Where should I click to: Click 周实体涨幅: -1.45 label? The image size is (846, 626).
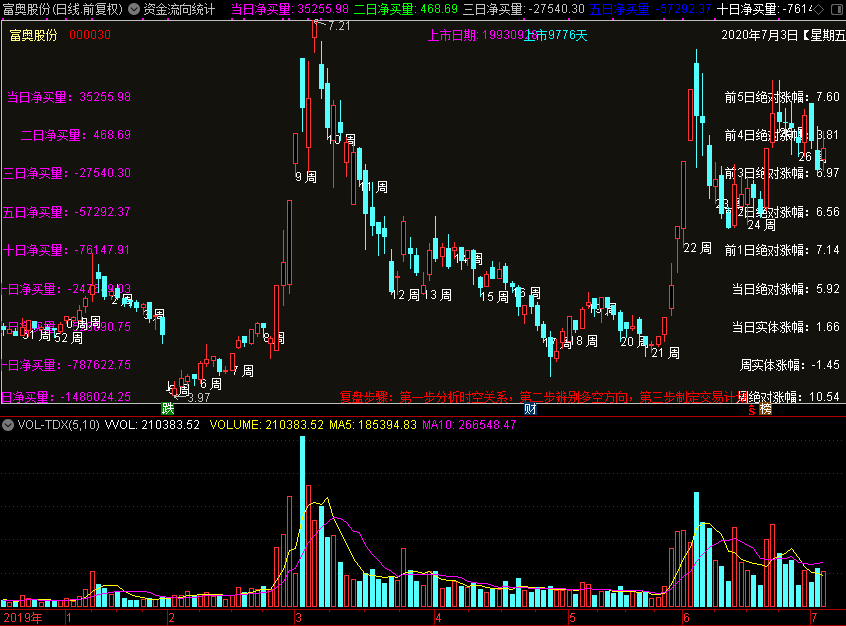(789, 365)
